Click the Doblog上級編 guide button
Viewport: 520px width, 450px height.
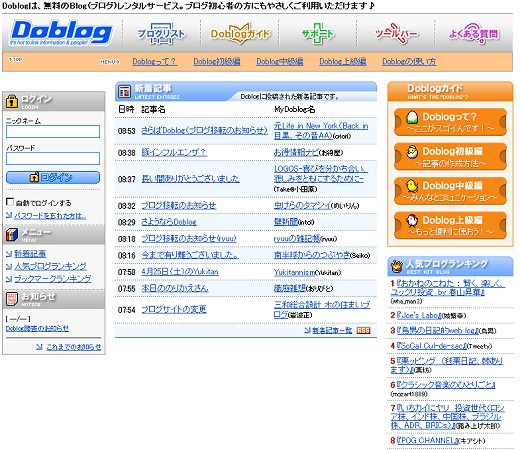tap(450, 226)
